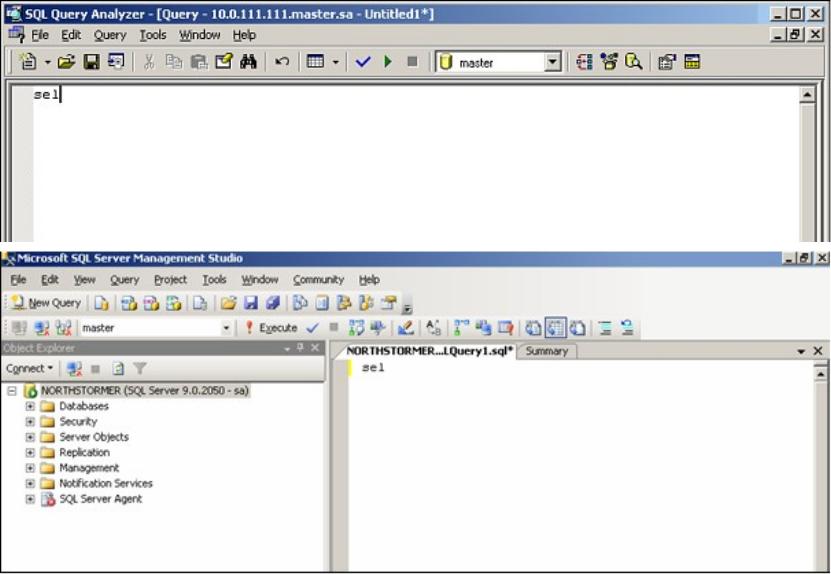Click the grid Execute Mode icon
The height and width of the screenshot is (574, 831).
pyautogui.click(x=315, y=62)
